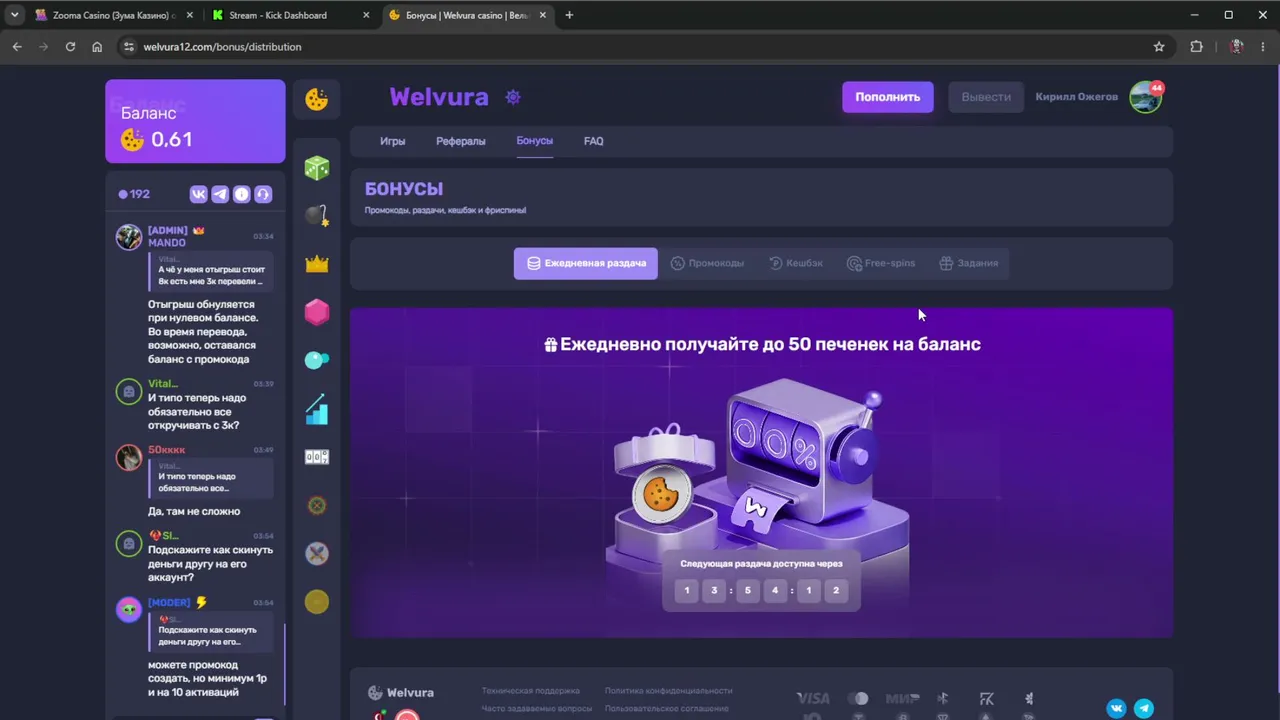View site information in the address bar
1280x720 pixels.
pyautogui.click(x=128, y=47)
